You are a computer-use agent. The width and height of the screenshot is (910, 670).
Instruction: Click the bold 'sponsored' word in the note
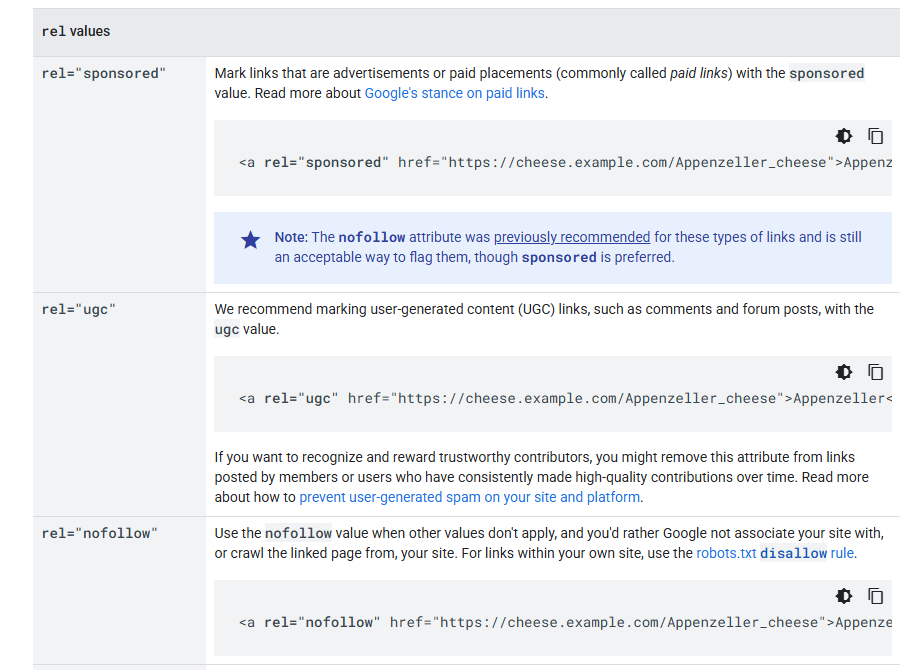[x=559, y=258]
